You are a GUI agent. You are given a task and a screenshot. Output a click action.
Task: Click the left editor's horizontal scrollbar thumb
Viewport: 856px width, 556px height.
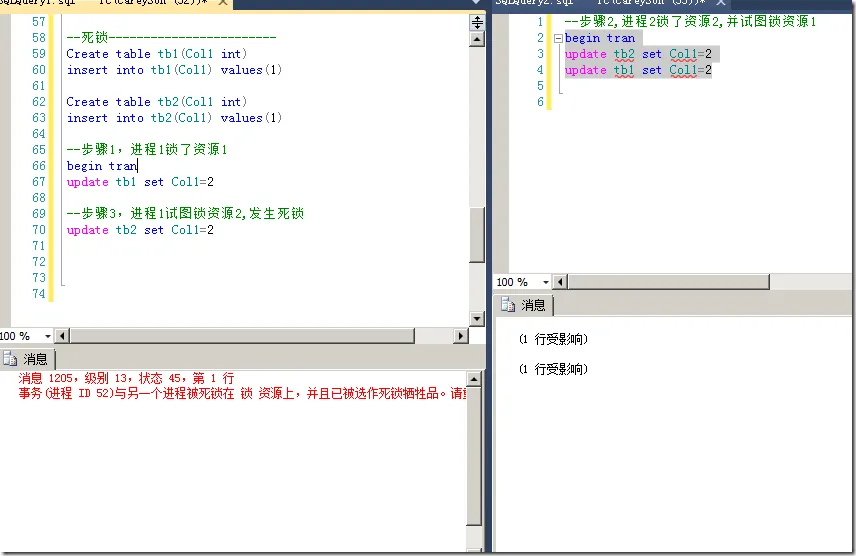pyautogui.click(x=240, y=337)
